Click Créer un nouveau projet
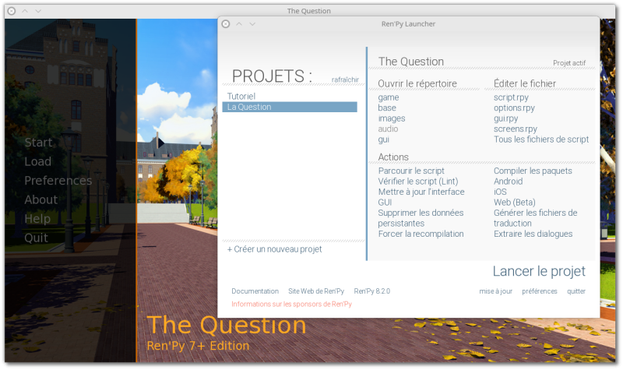 [275, 249]
